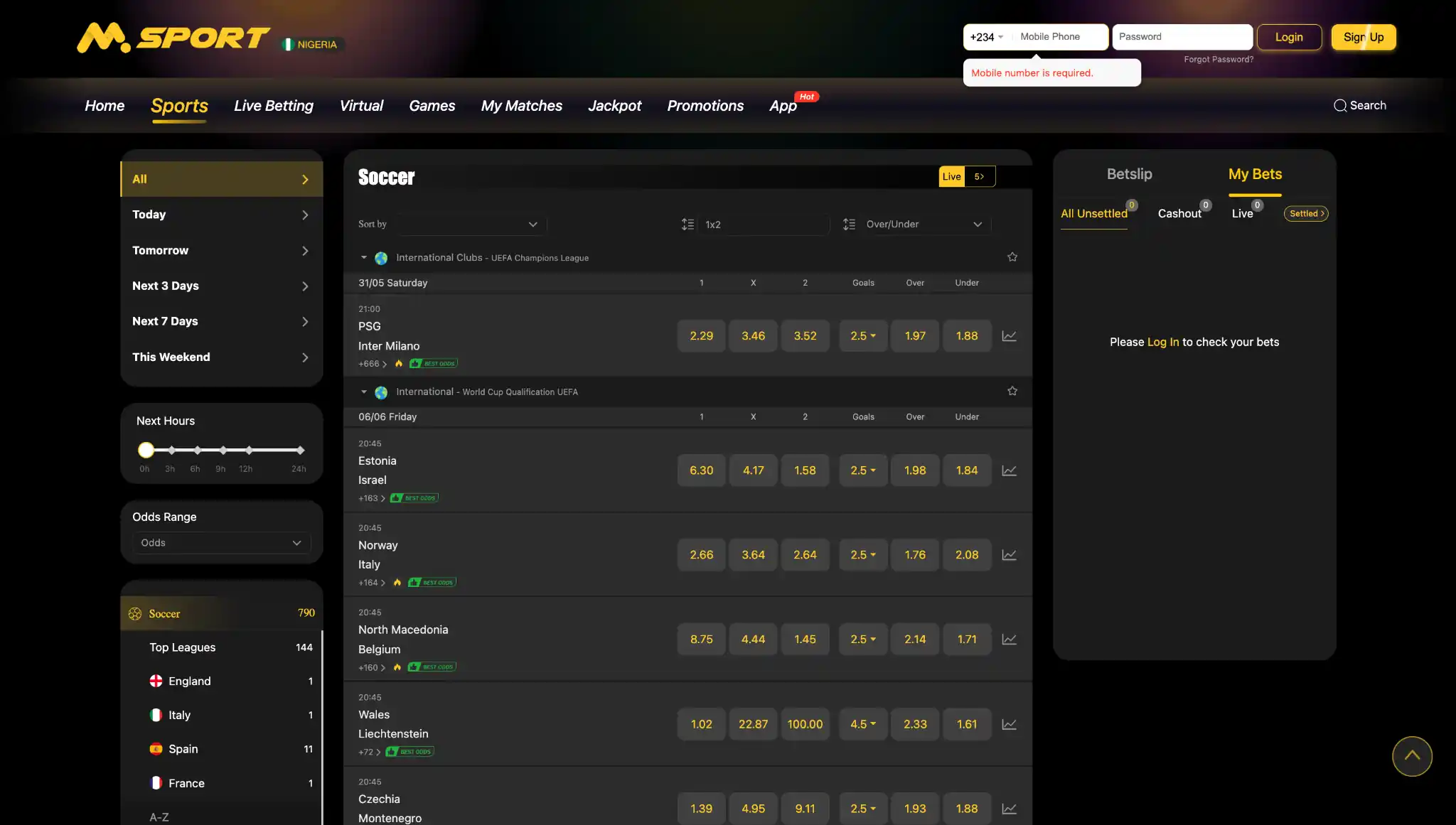Click the Password input field
Screen dimensions: 1456x825
(1182, 37)
